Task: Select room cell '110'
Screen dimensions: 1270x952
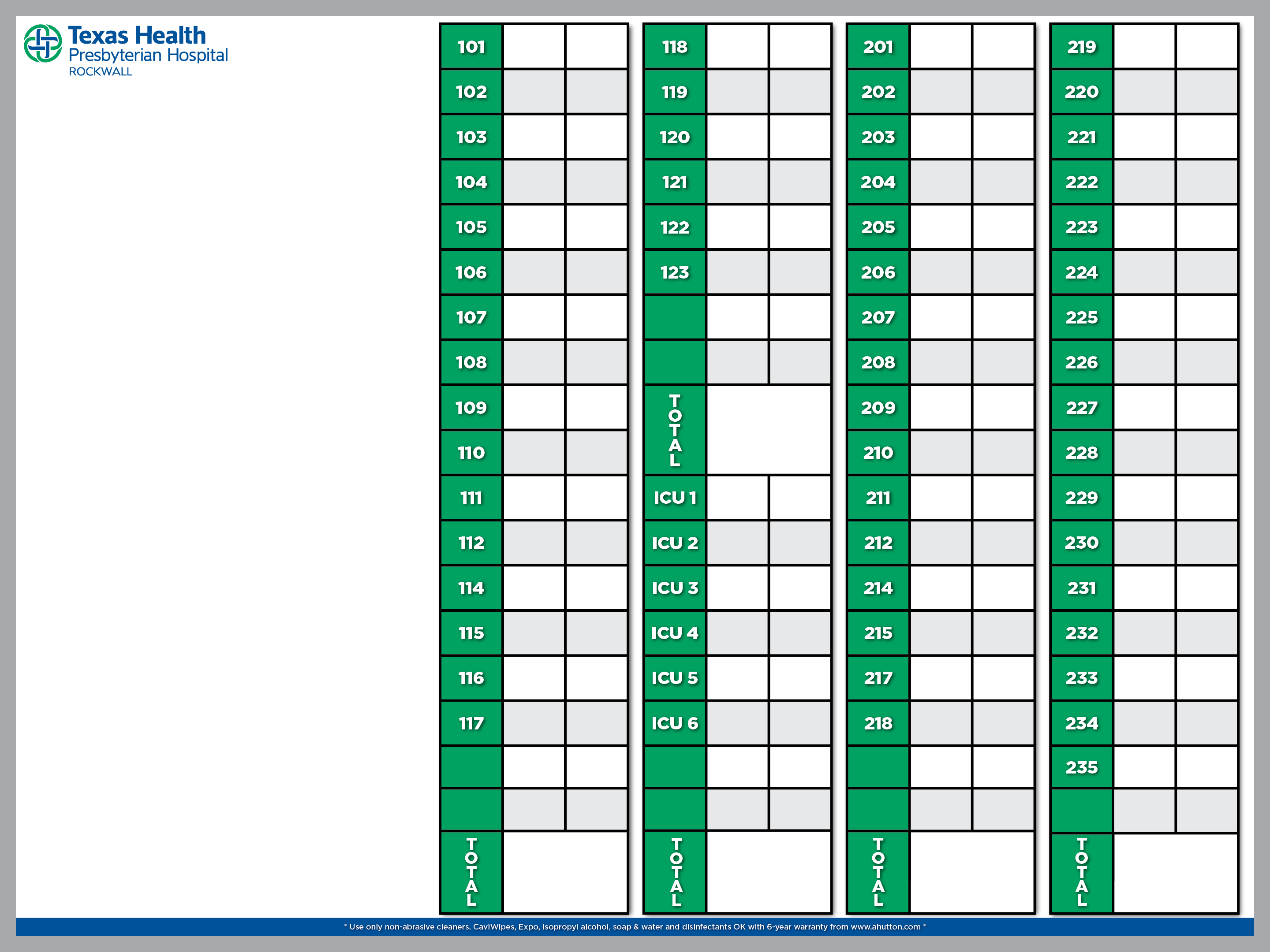Action: (471, 453)
